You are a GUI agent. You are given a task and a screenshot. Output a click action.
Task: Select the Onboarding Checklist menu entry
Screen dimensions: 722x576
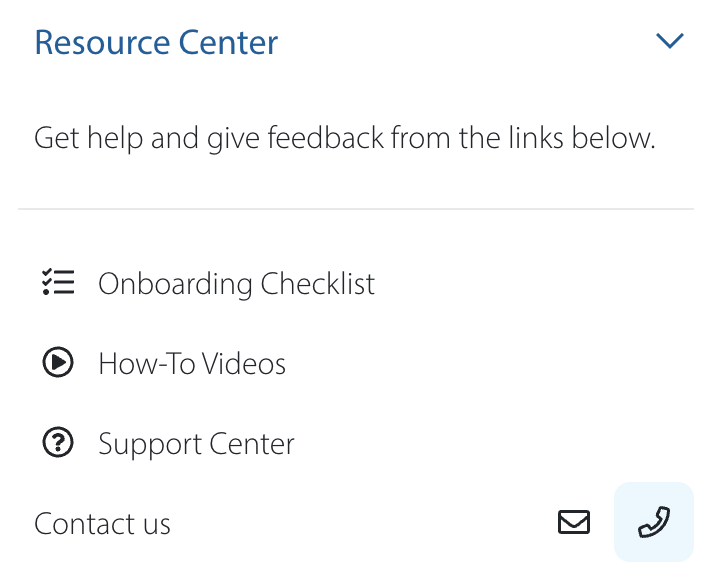tap(236, 284)
